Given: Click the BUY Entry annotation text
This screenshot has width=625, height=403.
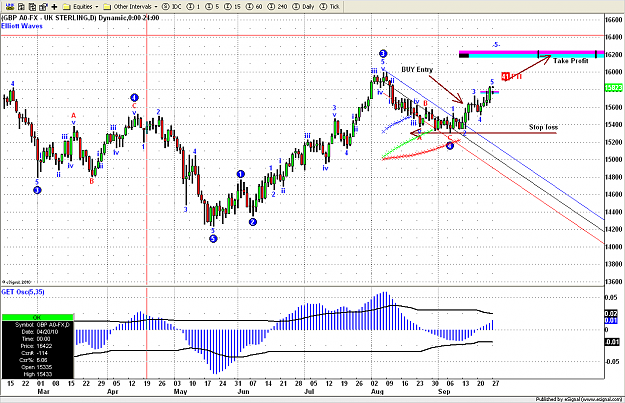Looking at the screenshot, I should click(x=417, y=69).
